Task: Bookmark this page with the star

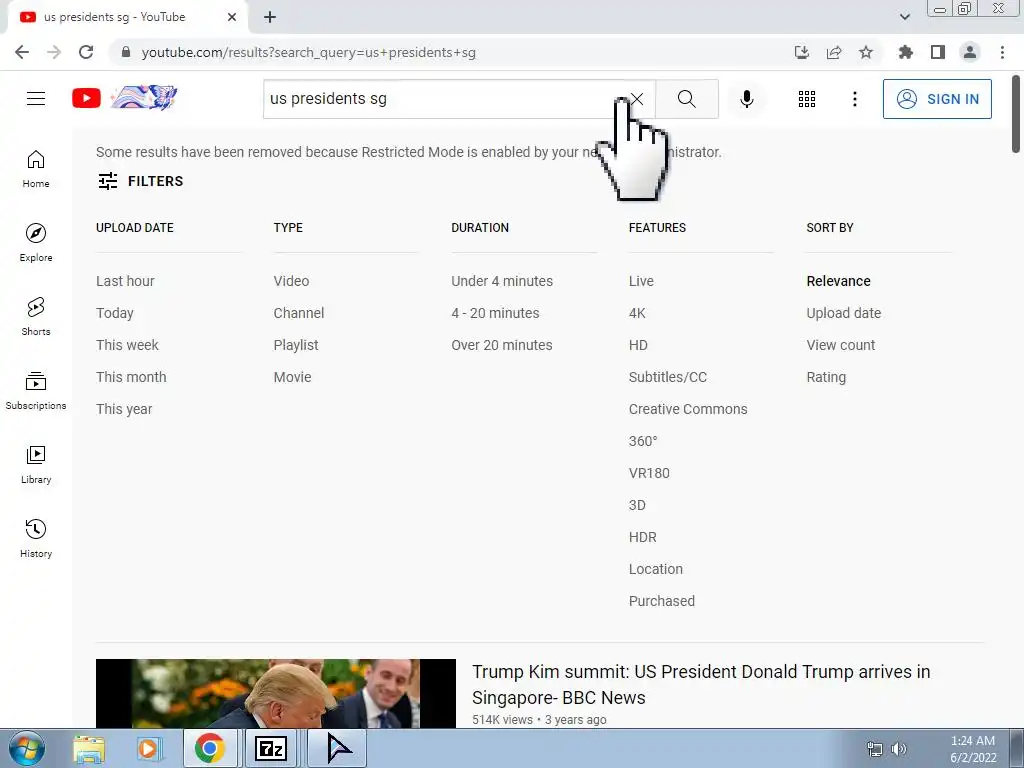Action: pos(866,52)
